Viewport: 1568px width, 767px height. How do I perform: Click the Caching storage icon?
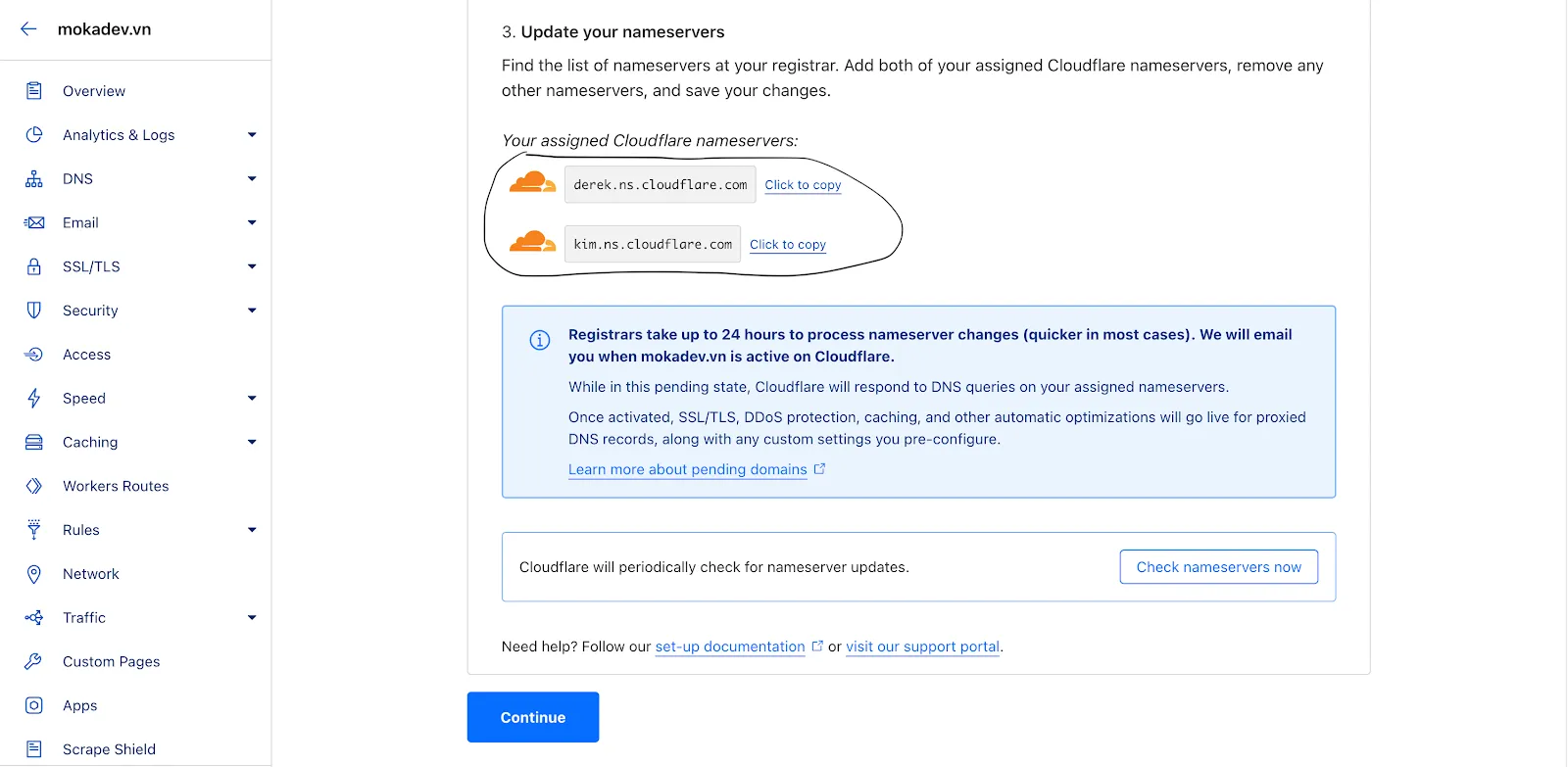[x=34, y=443]
